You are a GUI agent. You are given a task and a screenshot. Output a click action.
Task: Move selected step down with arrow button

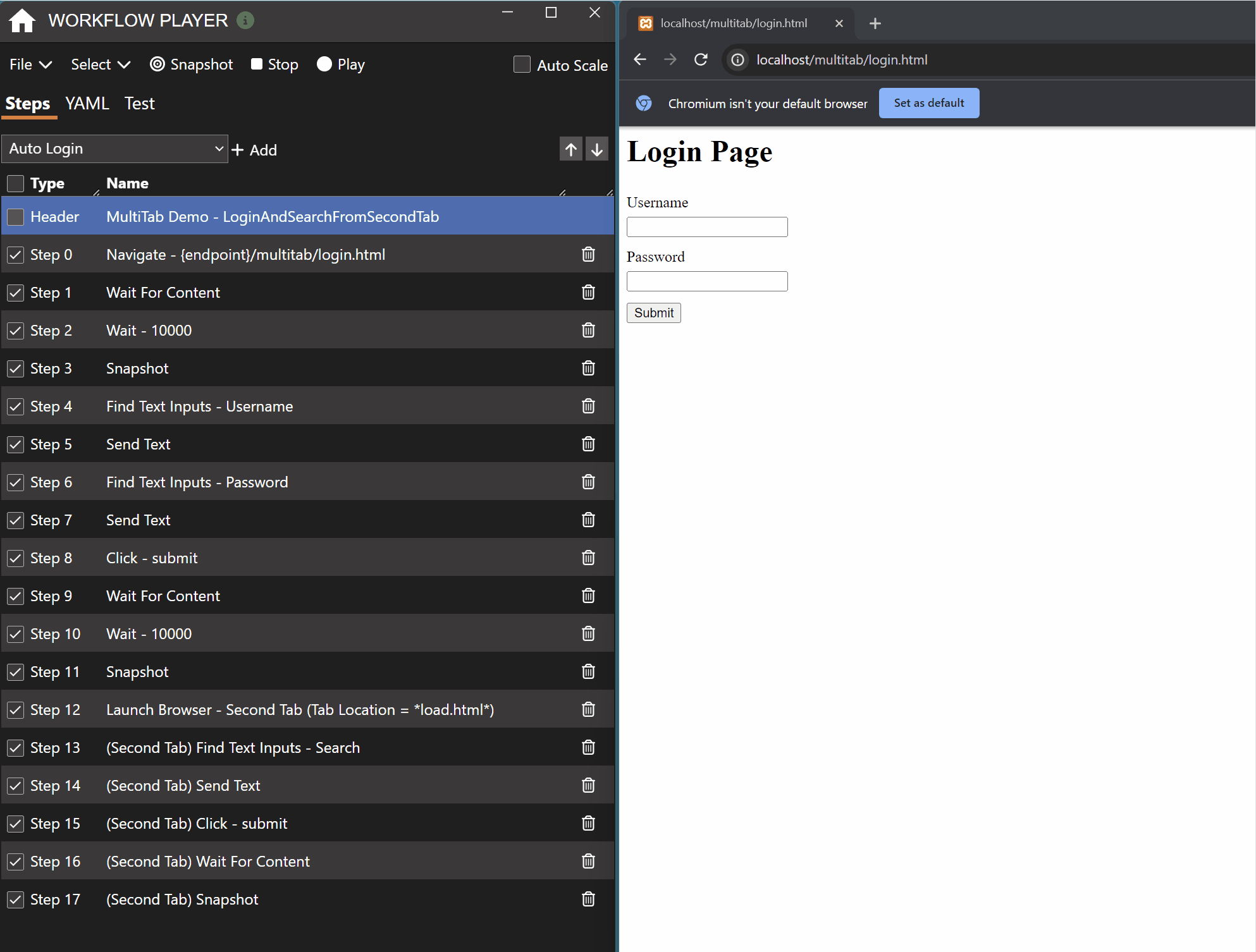coord(596,150)
